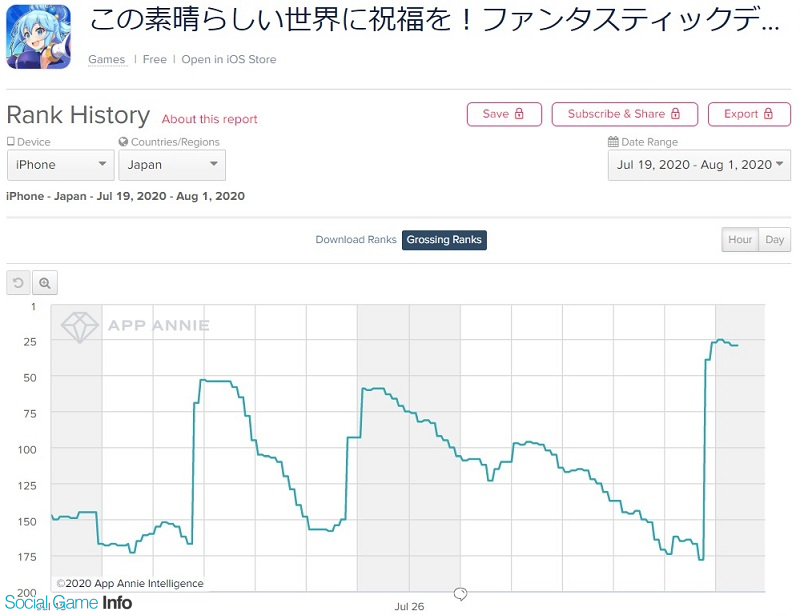
Task: Select the Grossing Ranks tab
Action: [444, 240]
